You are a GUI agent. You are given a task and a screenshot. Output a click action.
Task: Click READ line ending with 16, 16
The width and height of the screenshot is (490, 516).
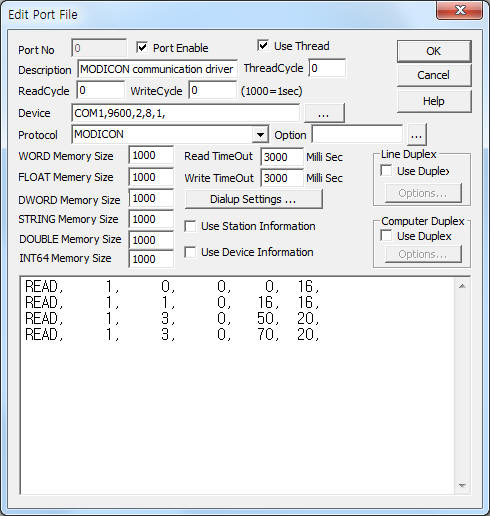click(x=172, y=302)
